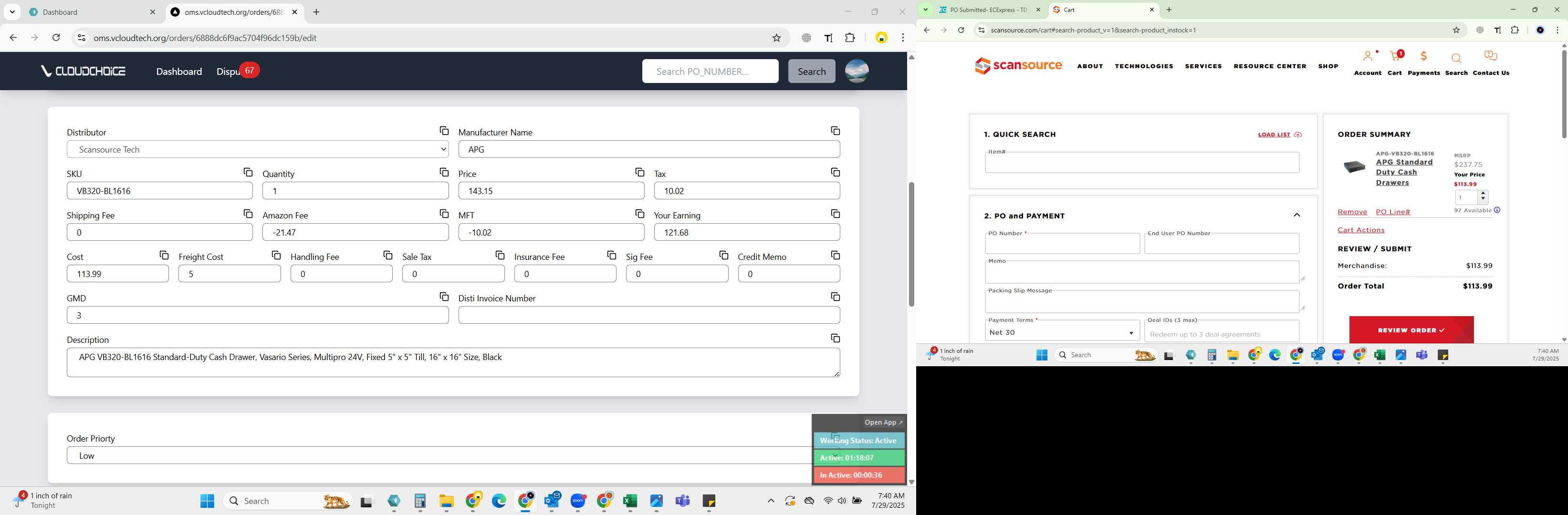Open SHOP menu on ScanSource
Image resolution: width=1568 pixels, height=515 pixels.
[1328, 66]
